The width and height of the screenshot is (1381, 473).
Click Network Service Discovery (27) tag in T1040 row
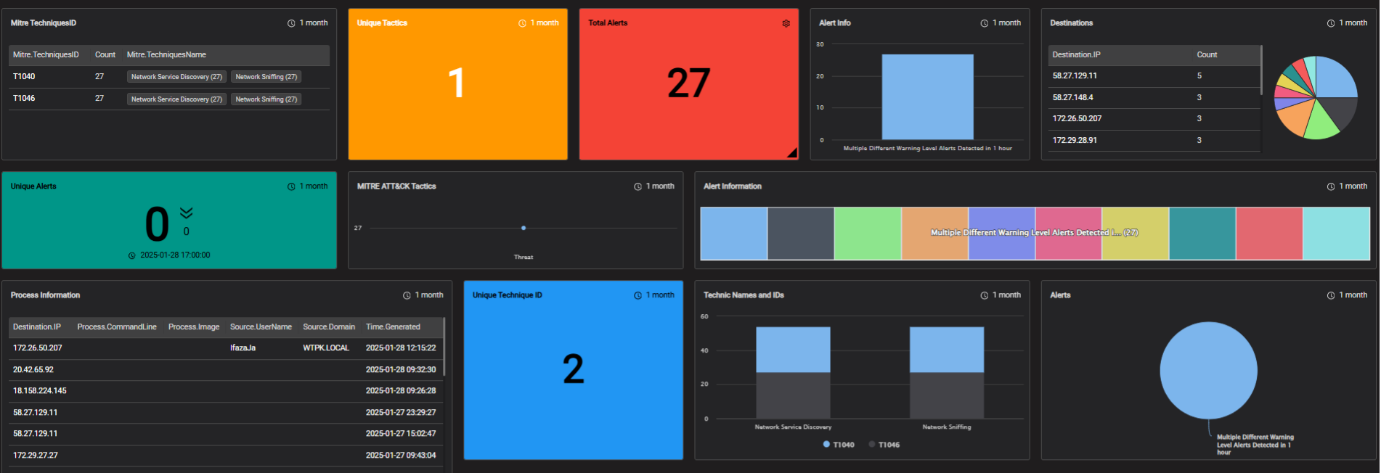point(178,76)
